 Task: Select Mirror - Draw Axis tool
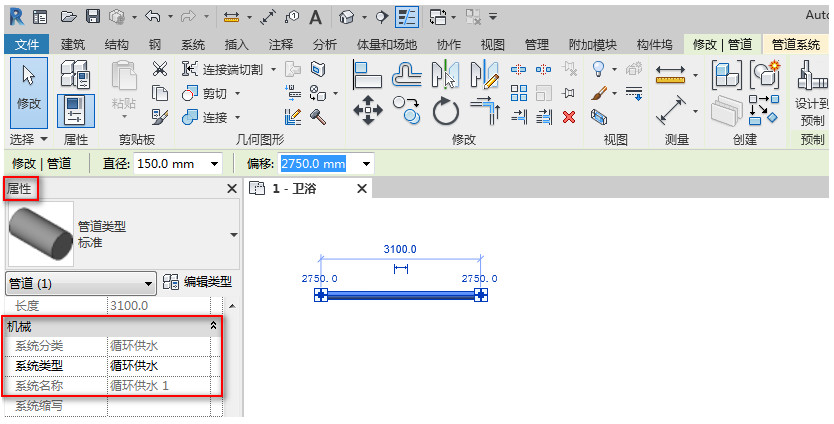(485, 74)
